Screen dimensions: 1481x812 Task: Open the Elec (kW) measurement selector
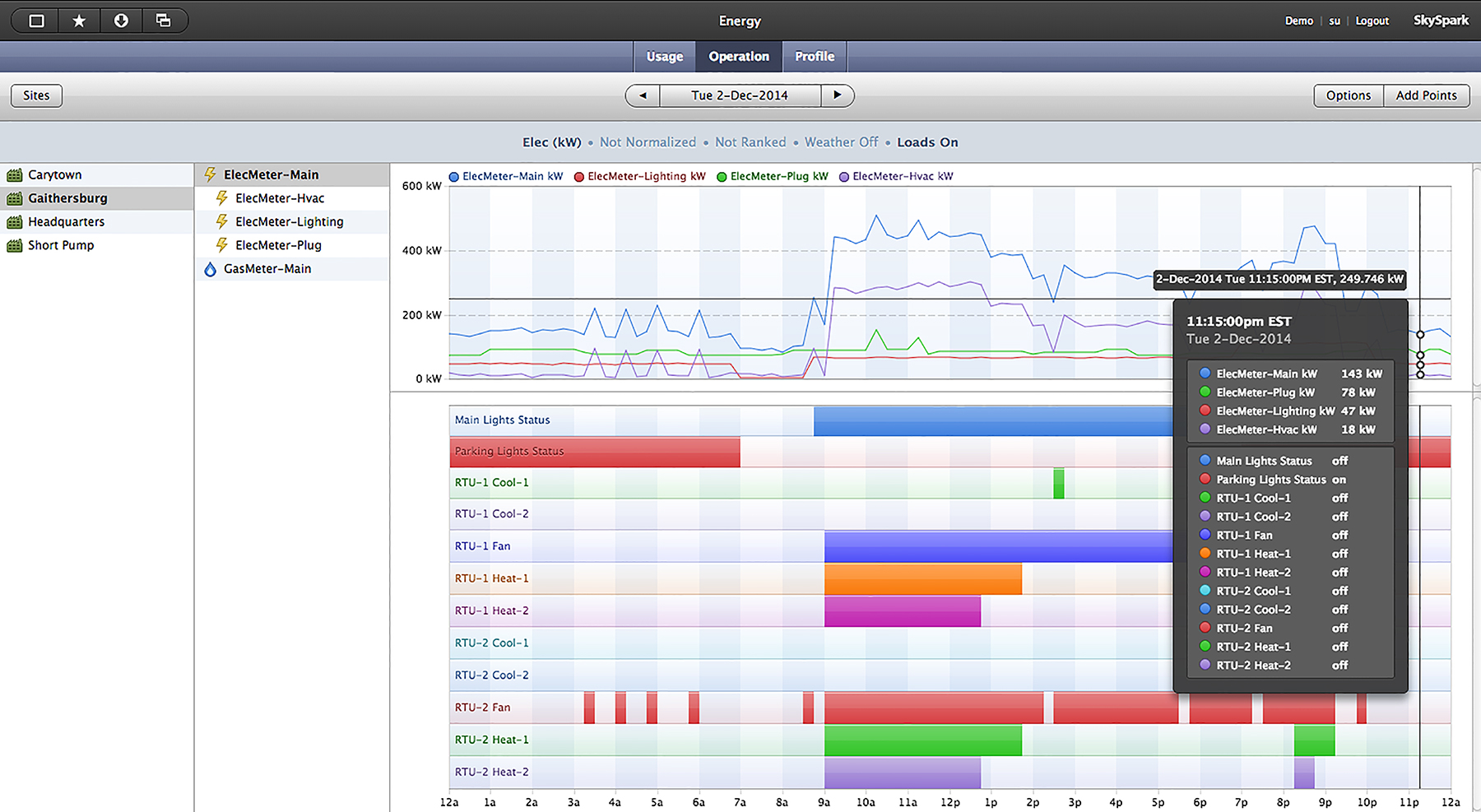[x=551, y=142]
